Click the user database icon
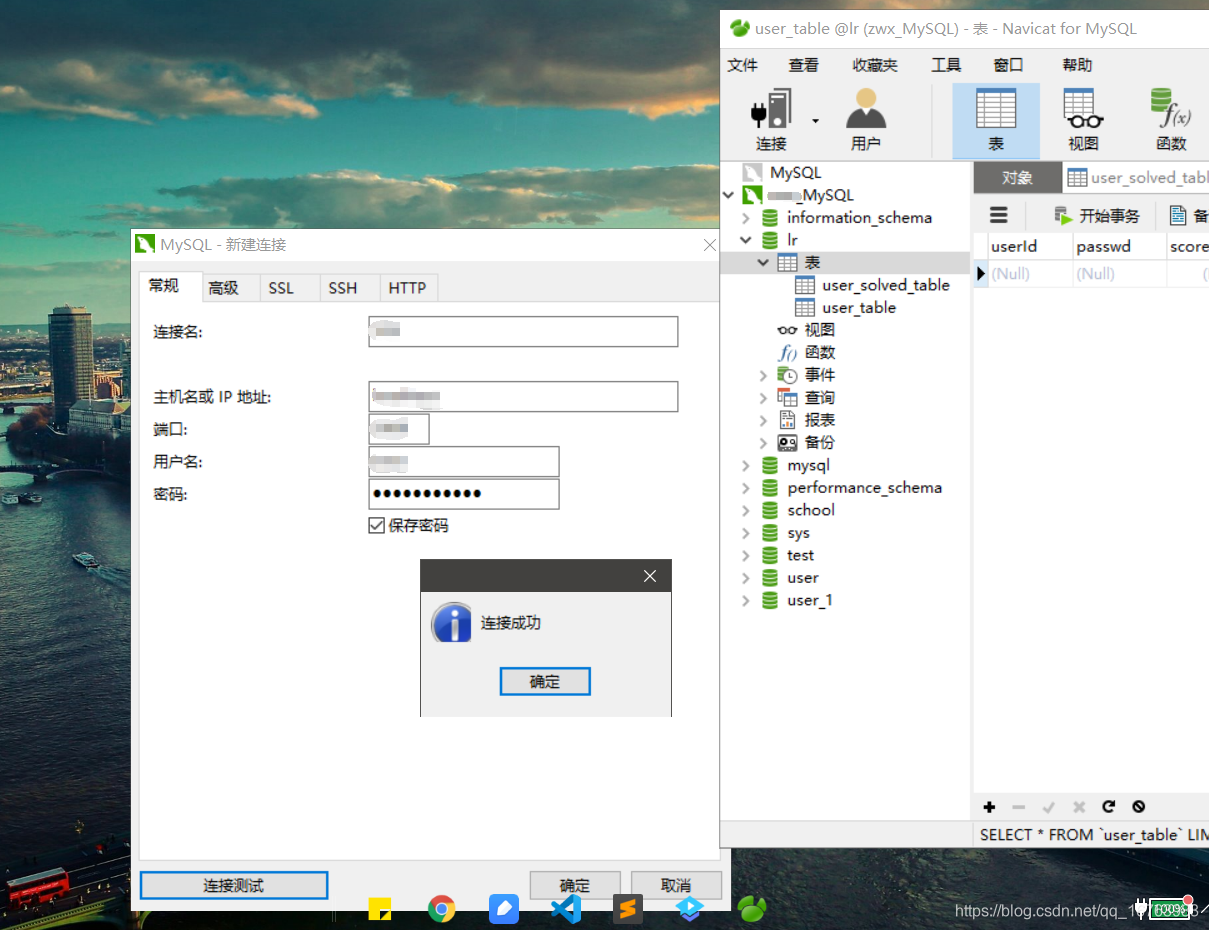 tap(770, 578)
